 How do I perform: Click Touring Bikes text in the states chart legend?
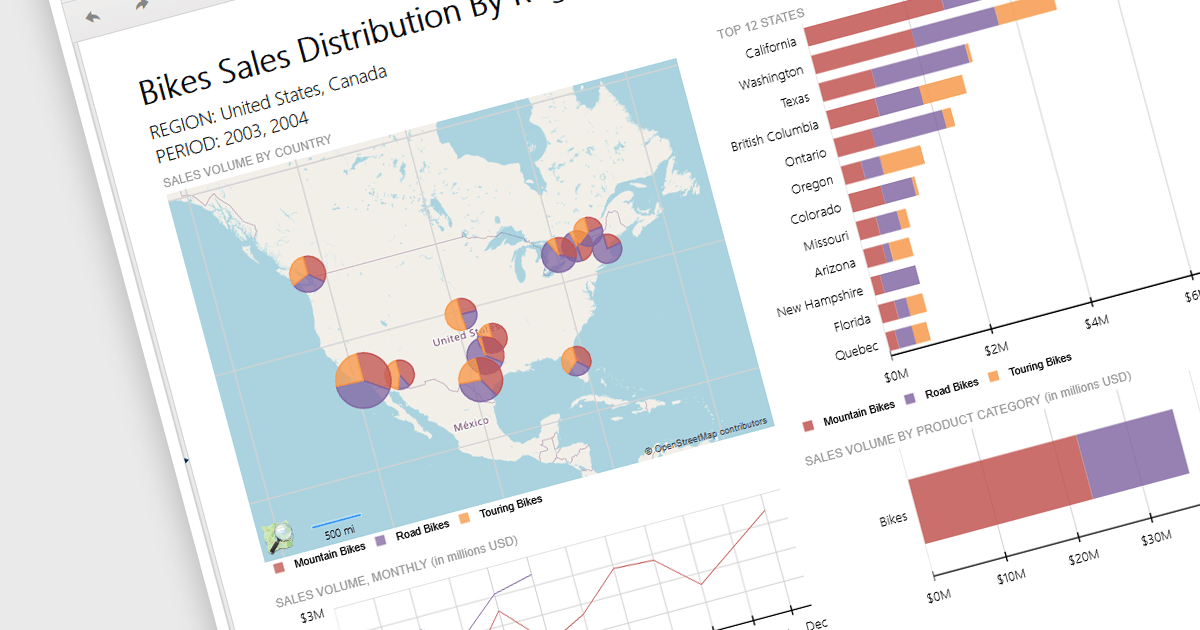[x=1039, y=364]
